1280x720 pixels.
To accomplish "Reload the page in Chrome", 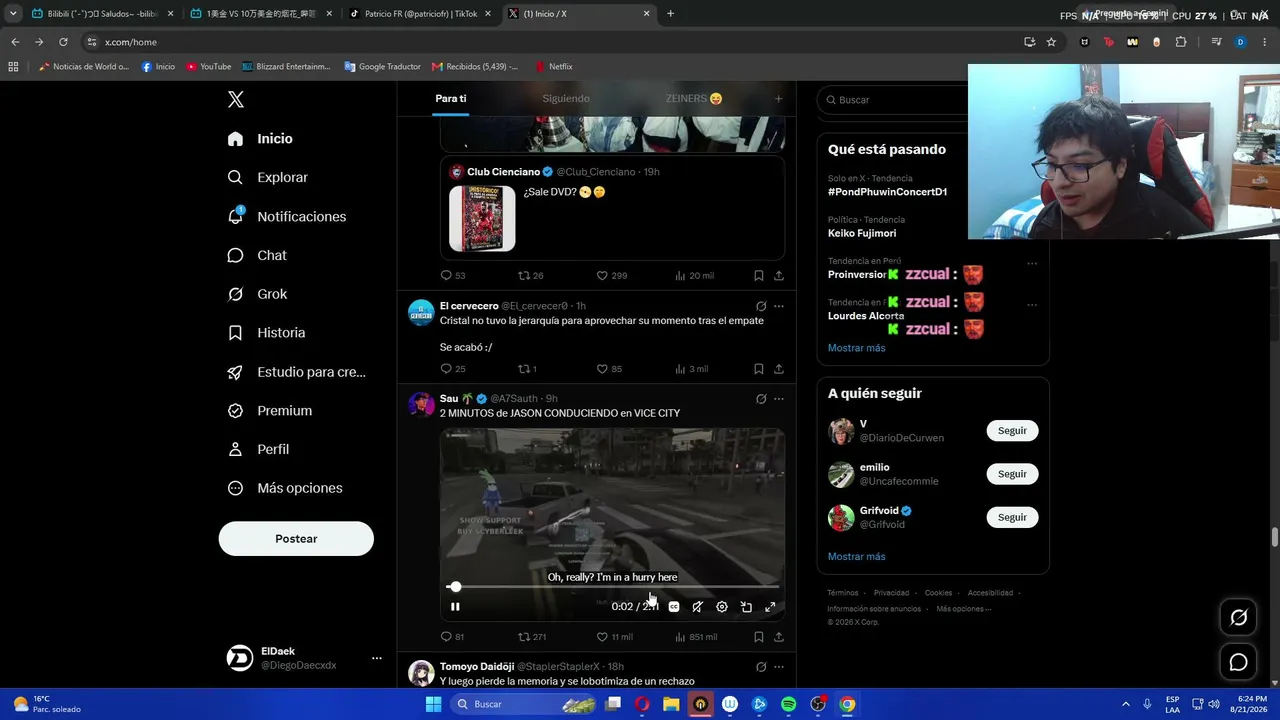I will (x=63, y=42).
